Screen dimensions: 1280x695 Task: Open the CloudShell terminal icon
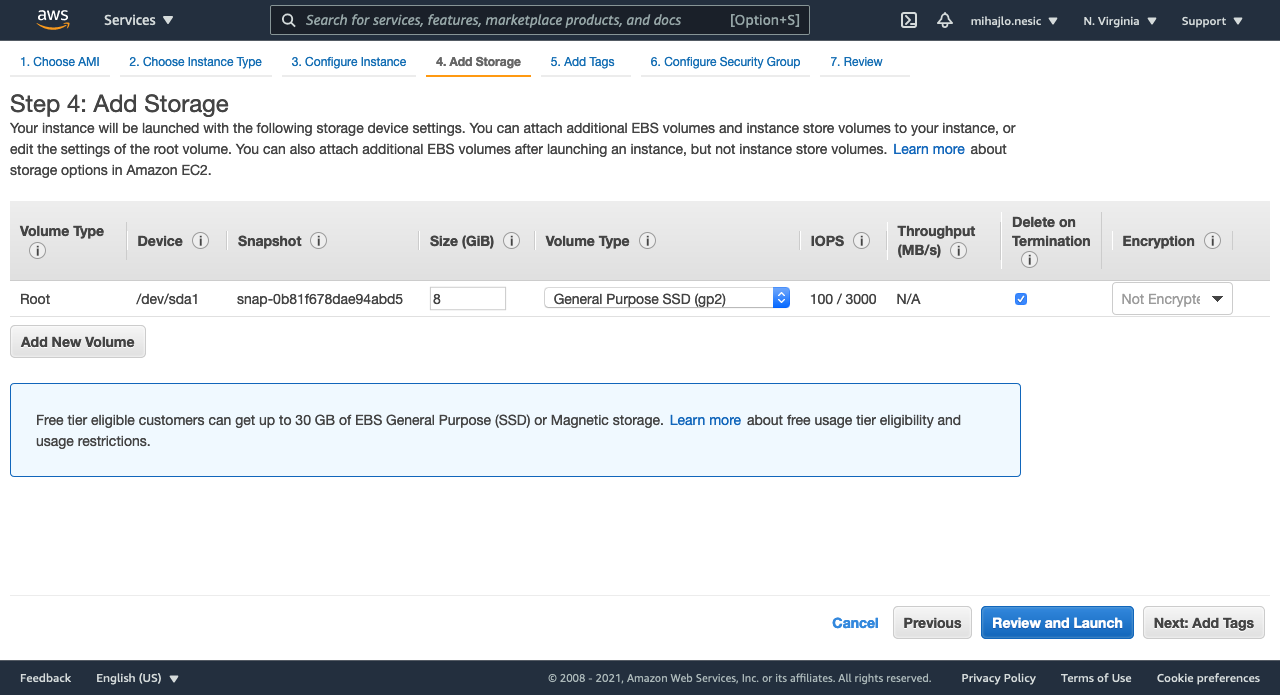(x=909, y=20)
